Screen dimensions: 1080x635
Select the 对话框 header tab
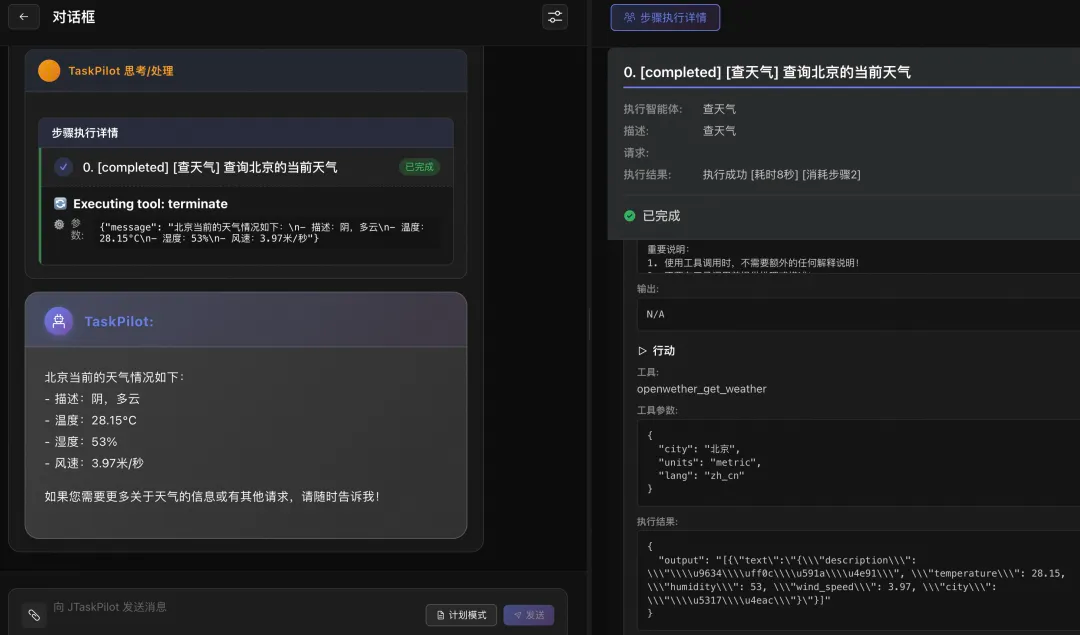click(72, 16)
